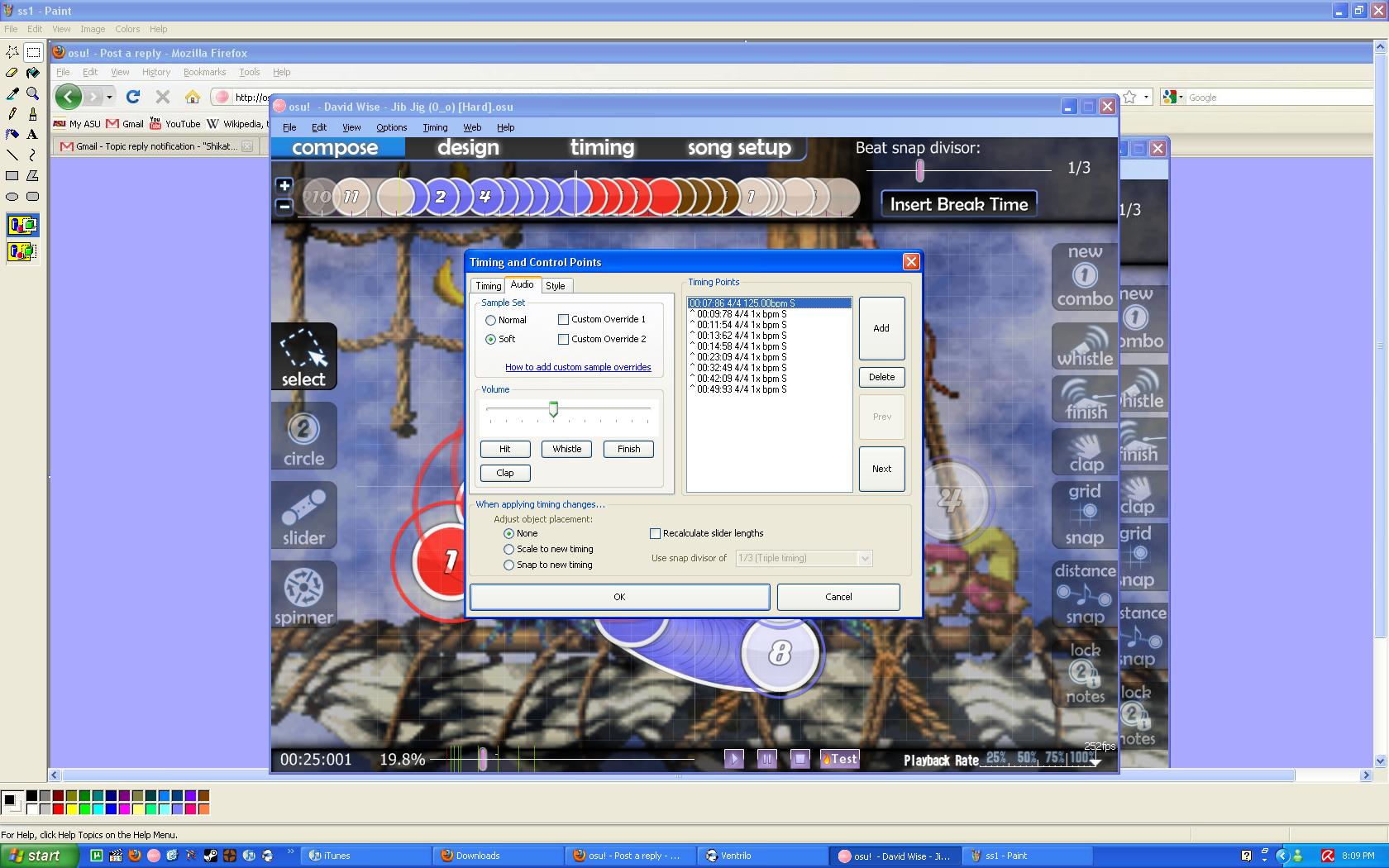Choose the Curve tool in Paint

click(x=33, y=155)
